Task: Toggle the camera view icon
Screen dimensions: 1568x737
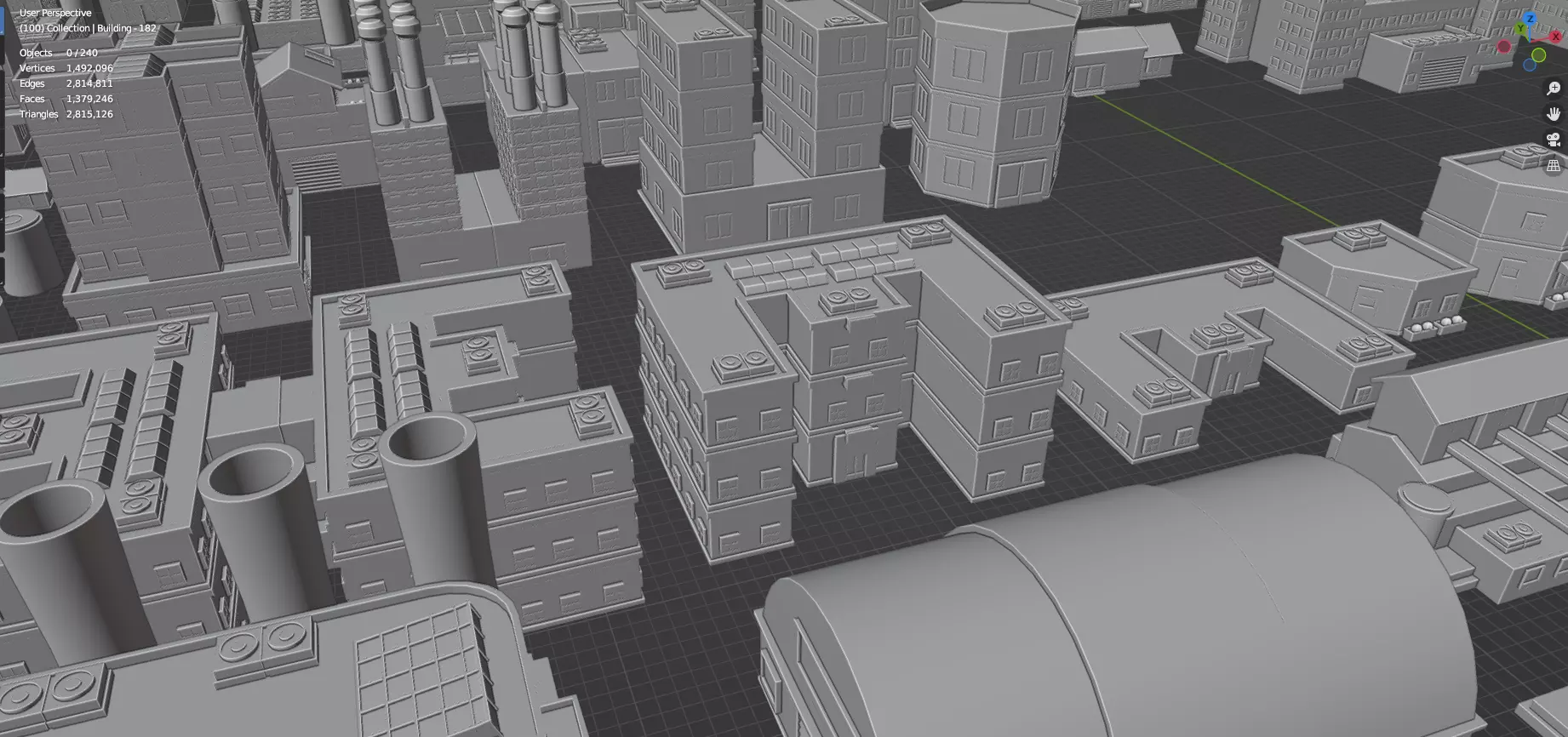Action: 1554,140
